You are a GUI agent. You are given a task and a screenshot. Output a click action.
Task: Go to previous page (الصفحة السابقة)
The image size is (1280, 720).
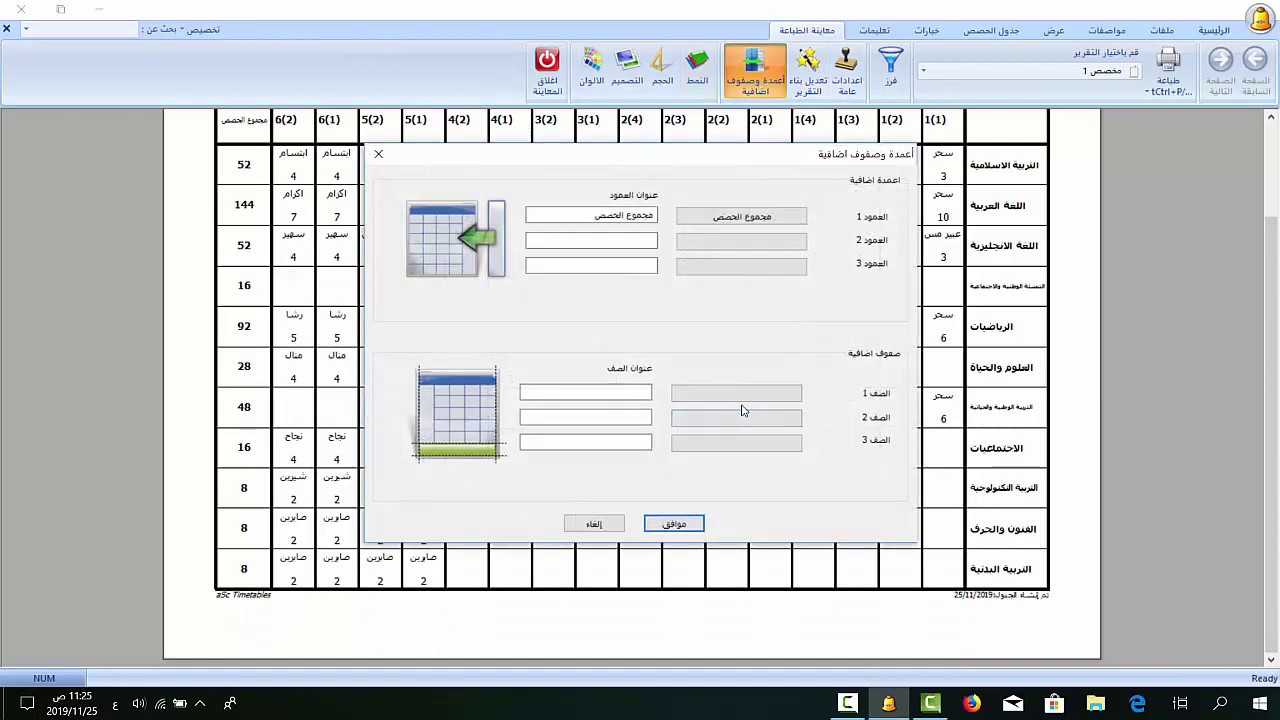click(x=1255, y=71)
